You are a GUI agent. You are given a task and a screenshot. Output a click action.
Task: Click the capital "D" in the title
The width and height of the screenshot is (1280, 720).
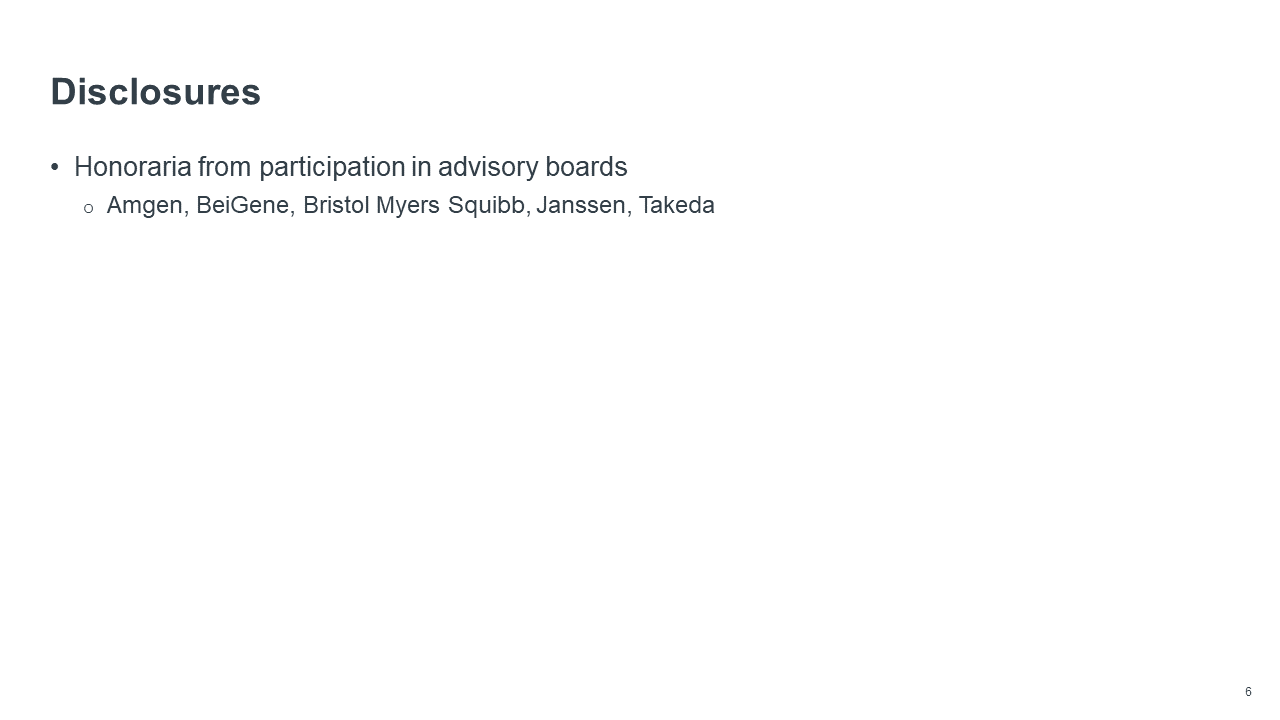(x=63, y=92)
